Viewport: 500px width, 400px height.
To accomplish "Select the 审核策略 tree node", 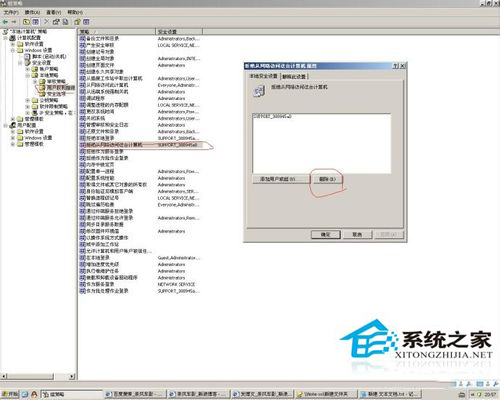I will [56, 81].
